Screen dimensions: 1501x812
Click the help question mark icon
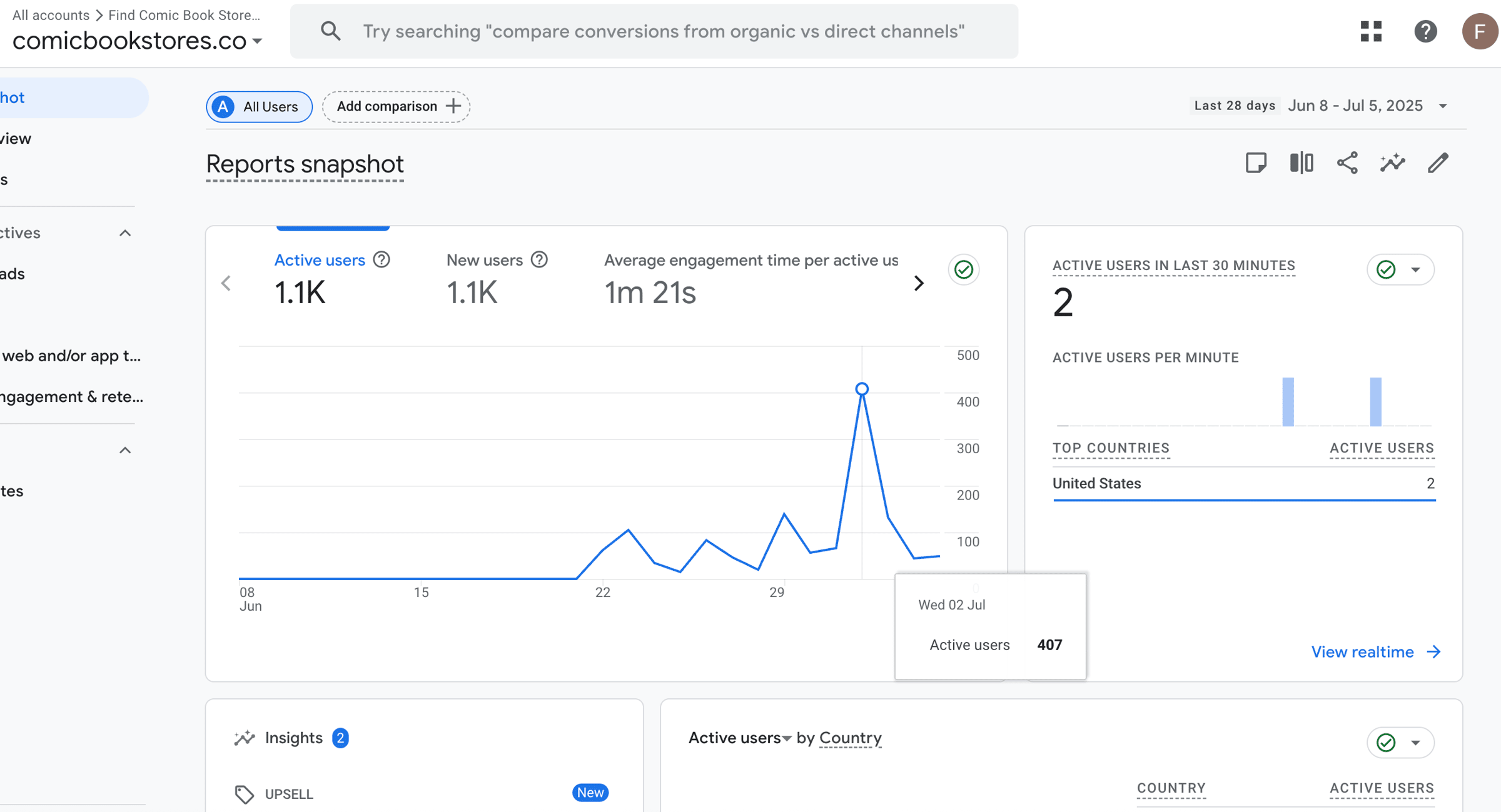click(1425, 31)
